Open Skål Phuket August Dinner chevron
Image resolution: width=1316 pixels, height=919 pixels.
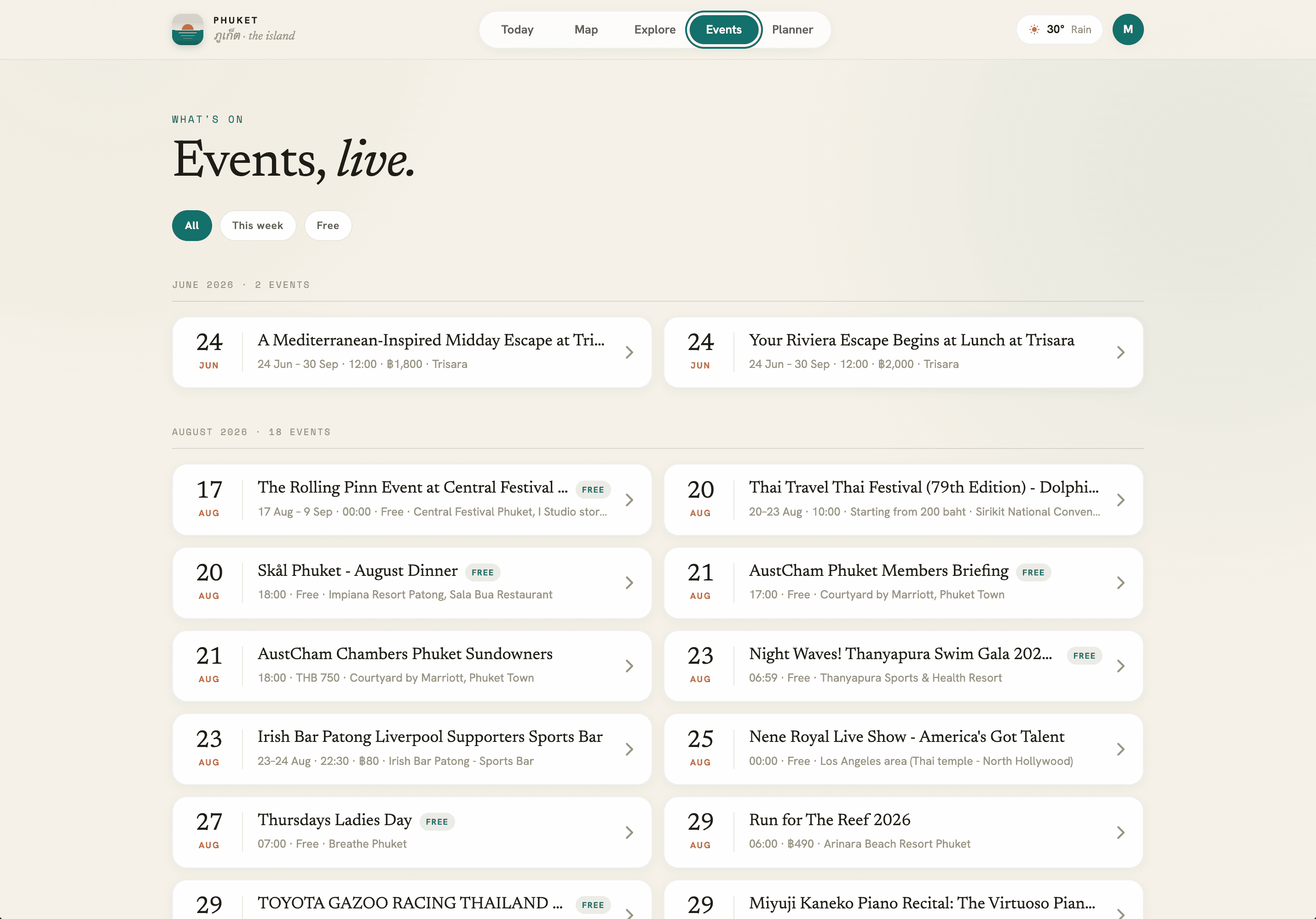coord(629,583)
